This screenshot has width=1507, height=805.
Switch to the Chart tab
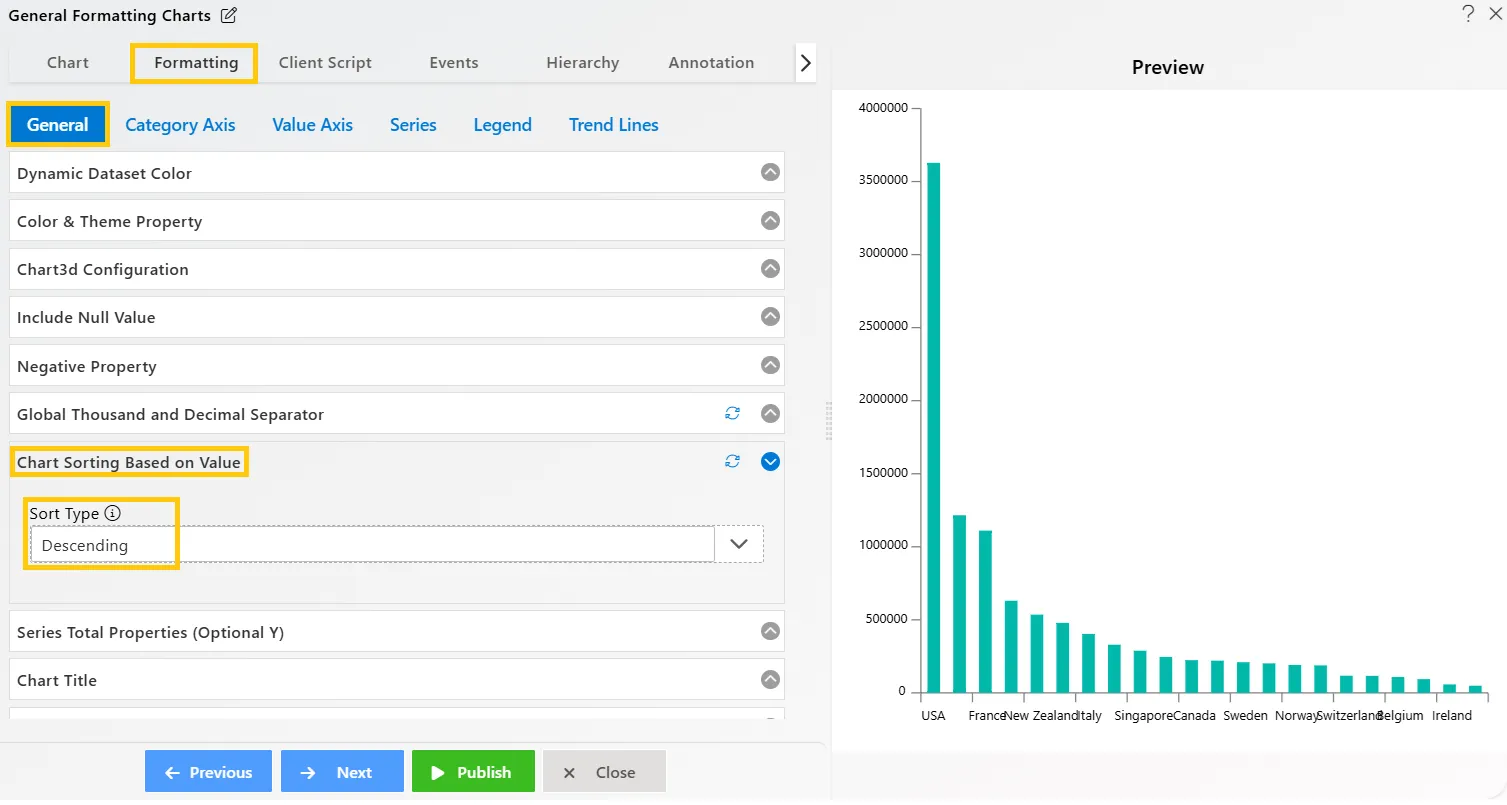[x=68, y=63]
